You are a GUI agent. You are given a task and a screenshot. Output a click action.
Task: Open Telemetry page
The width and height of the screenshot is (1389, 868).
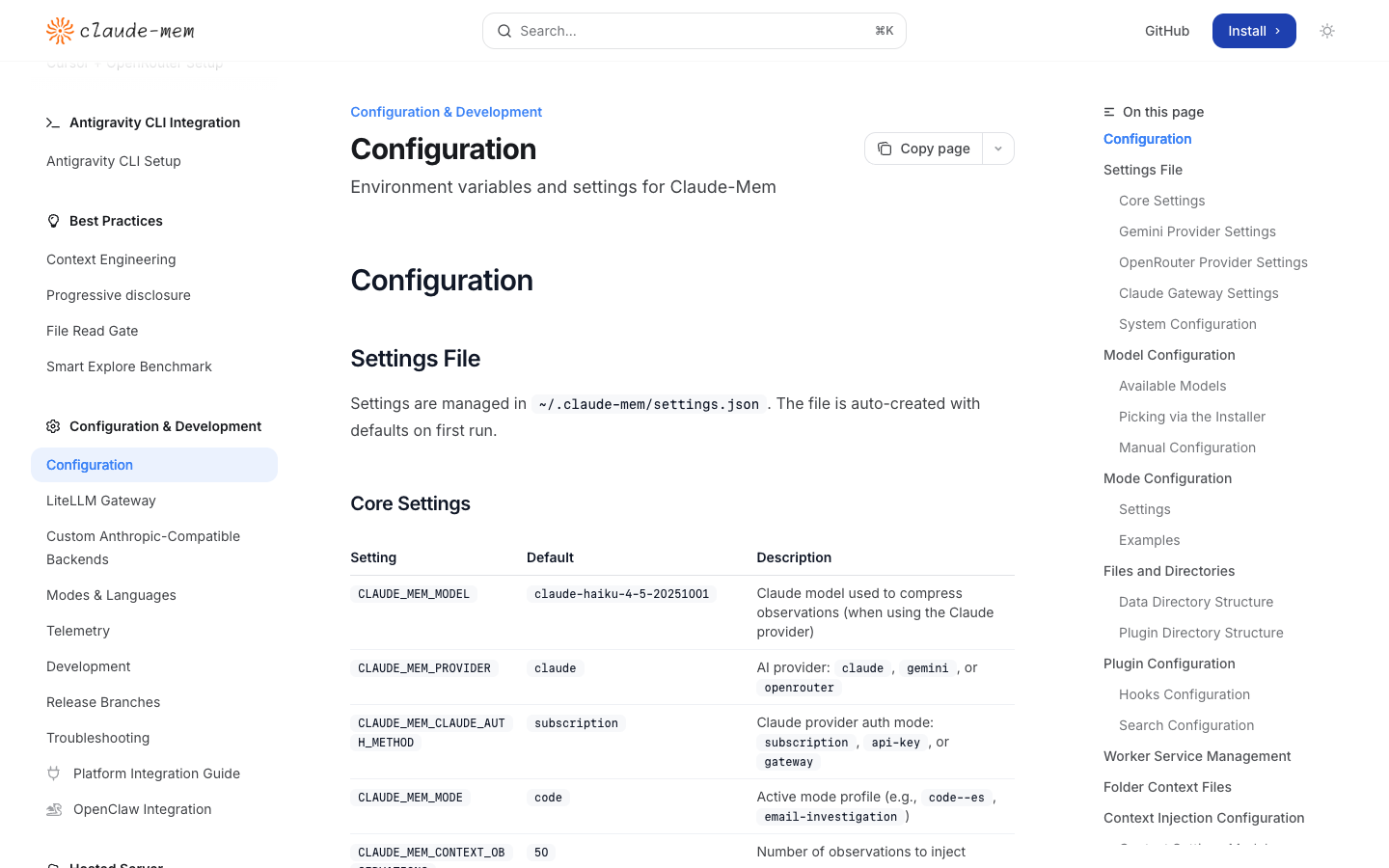78,631
